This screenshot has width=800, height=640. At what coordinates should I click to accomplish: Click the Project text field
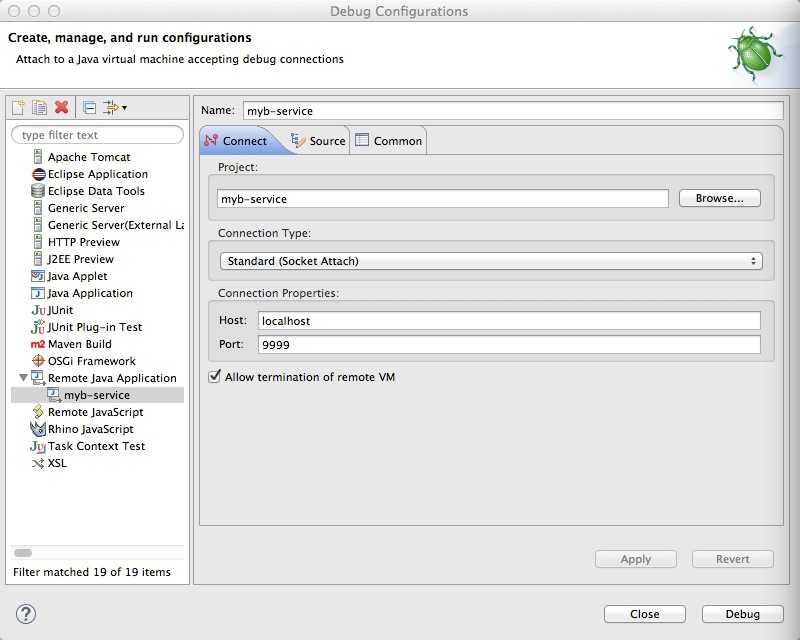tap(442, 199)
